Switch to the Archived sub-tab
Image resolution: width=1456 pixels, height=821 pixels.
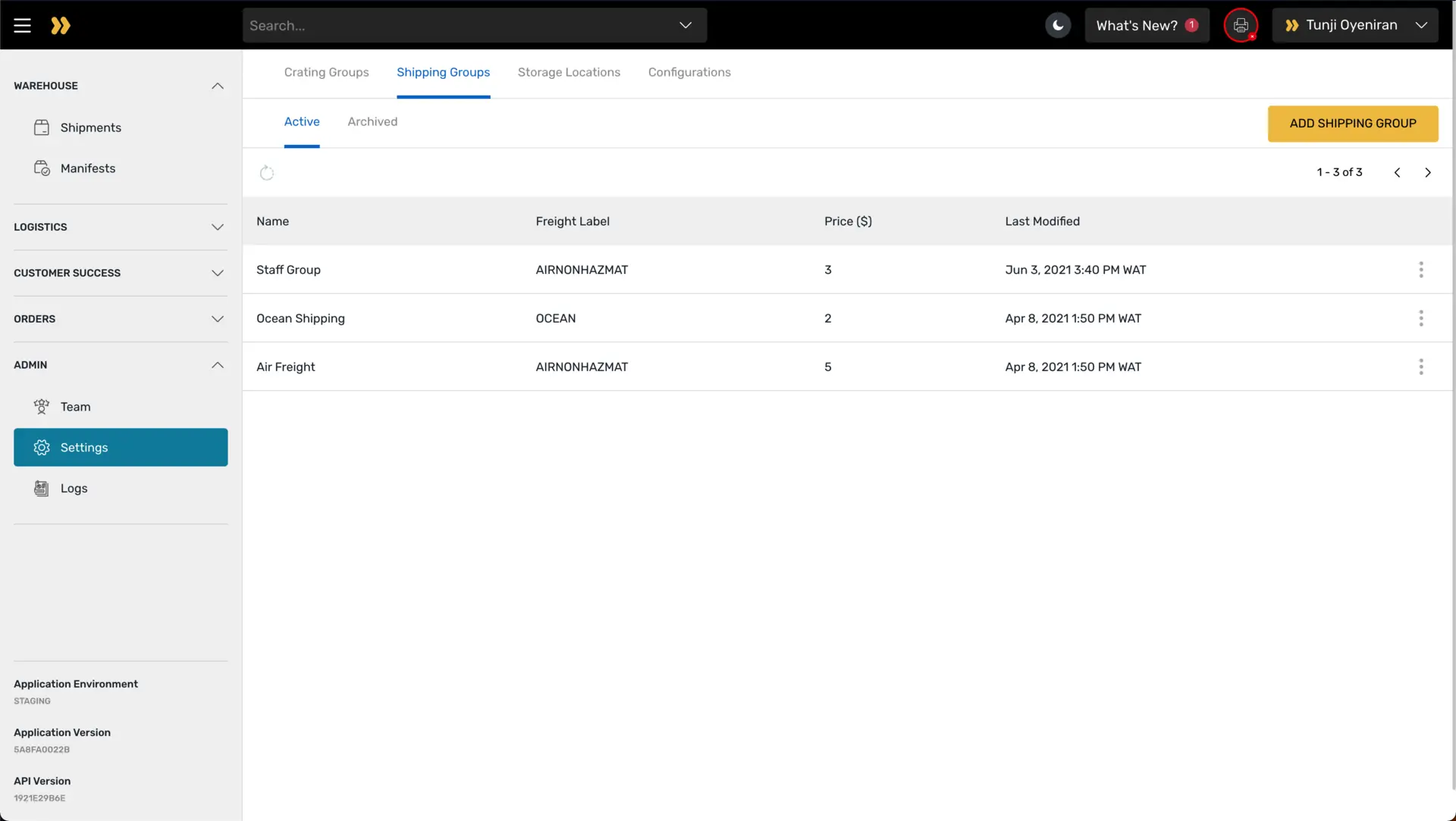pyautogui.click(x=372, y=122)
